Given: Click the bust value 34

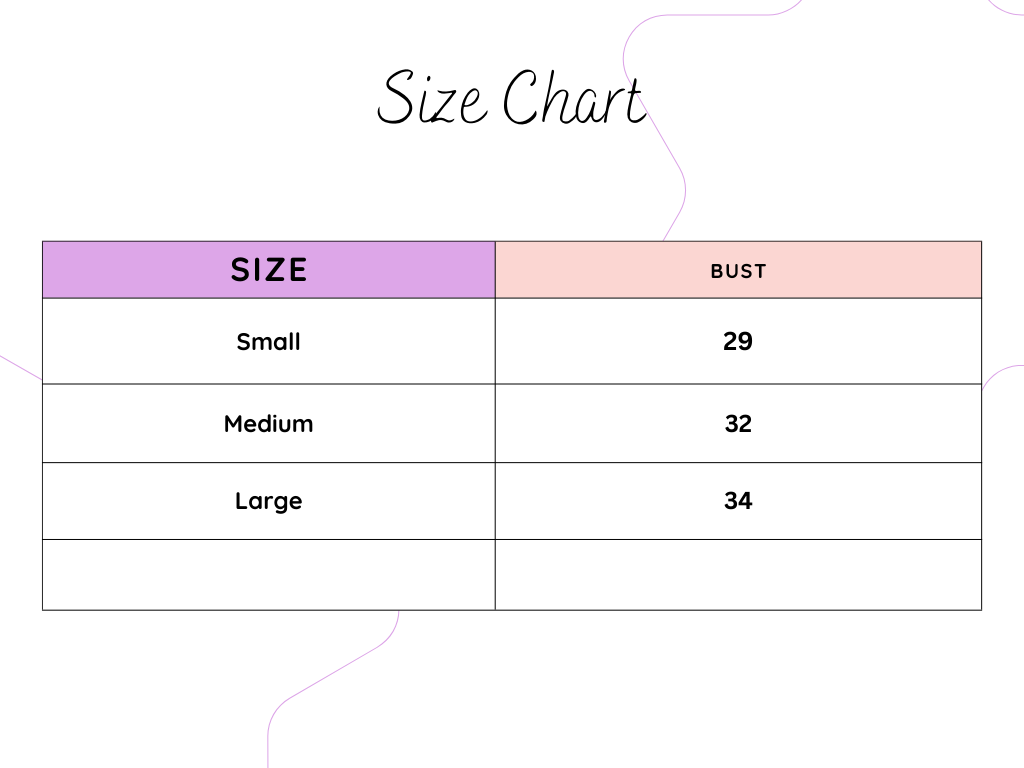Looking at the screenshot, I should (738, 501).
